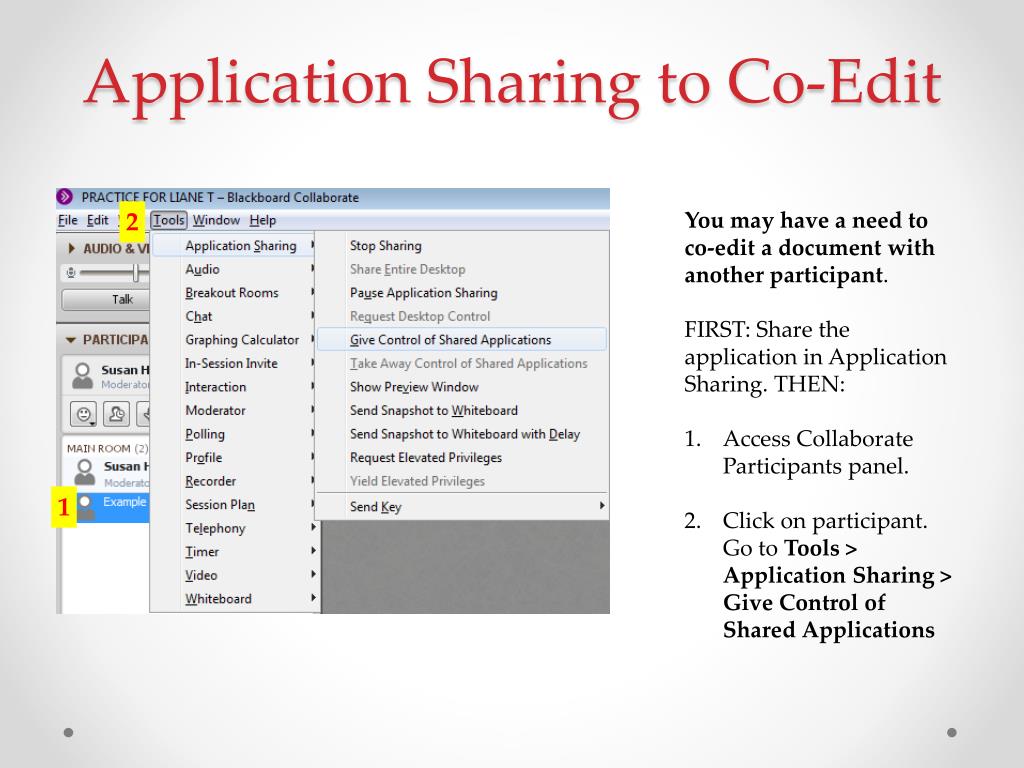The width and height of the screenshot is (1024, 768).
Task: Open the File menu
Action: pyautogui.click(x=67, y=220)
